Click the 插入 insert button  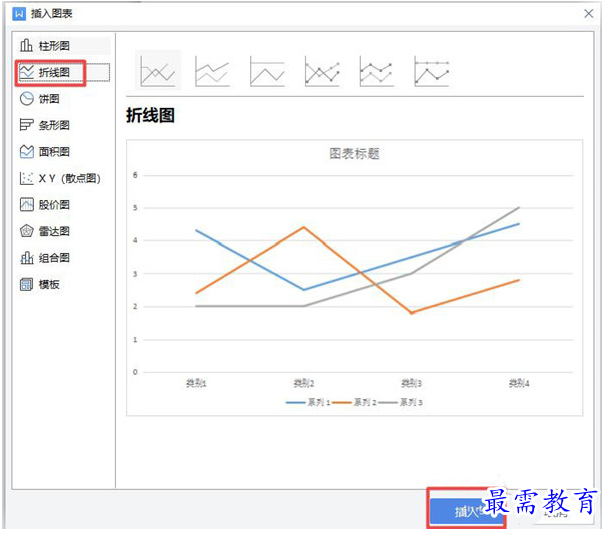click(466, 511)
